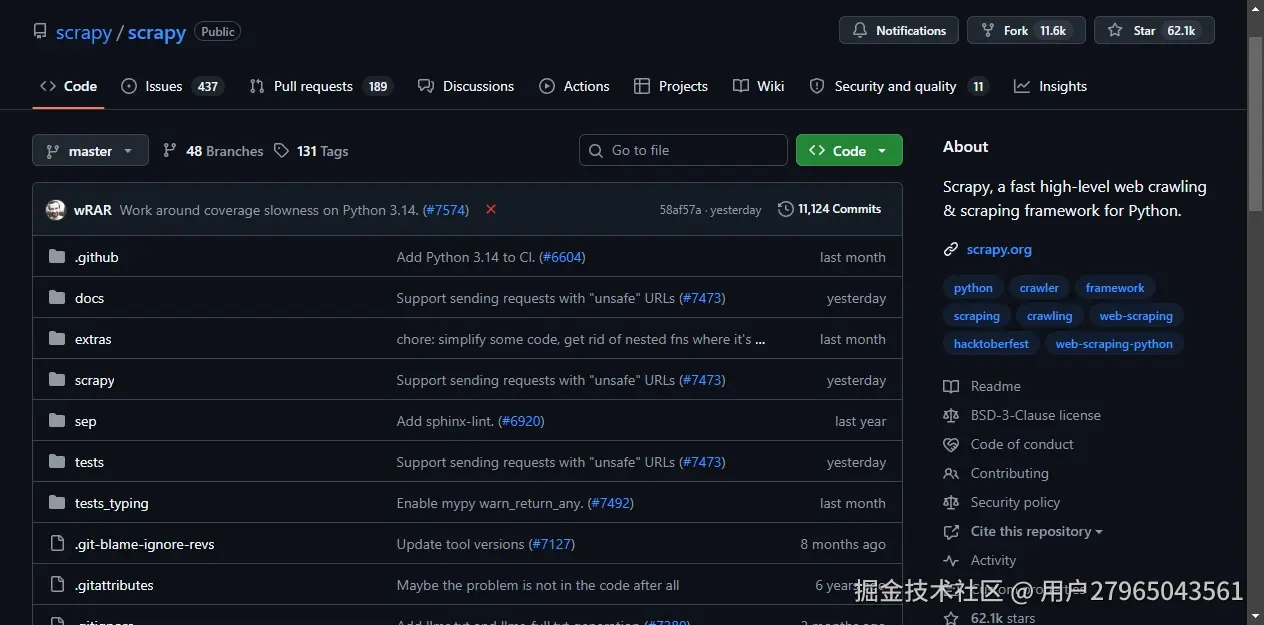Open the master branch dropdown
The image size is (1264, 625).
[90, 150]
